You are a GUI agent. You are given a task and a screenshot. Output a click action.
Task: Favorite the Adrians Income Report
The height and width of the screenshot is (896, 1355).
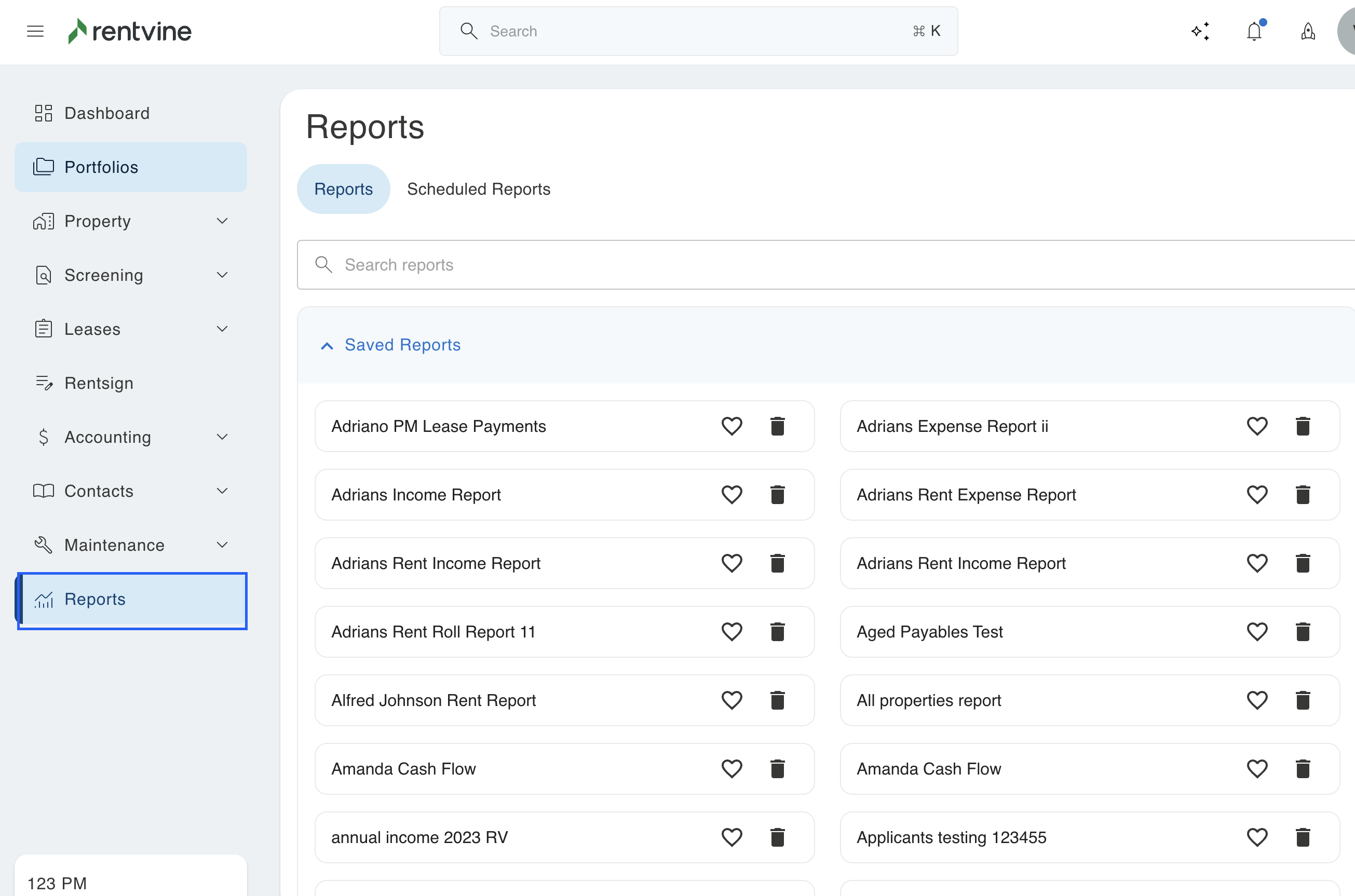click(731, 495)
